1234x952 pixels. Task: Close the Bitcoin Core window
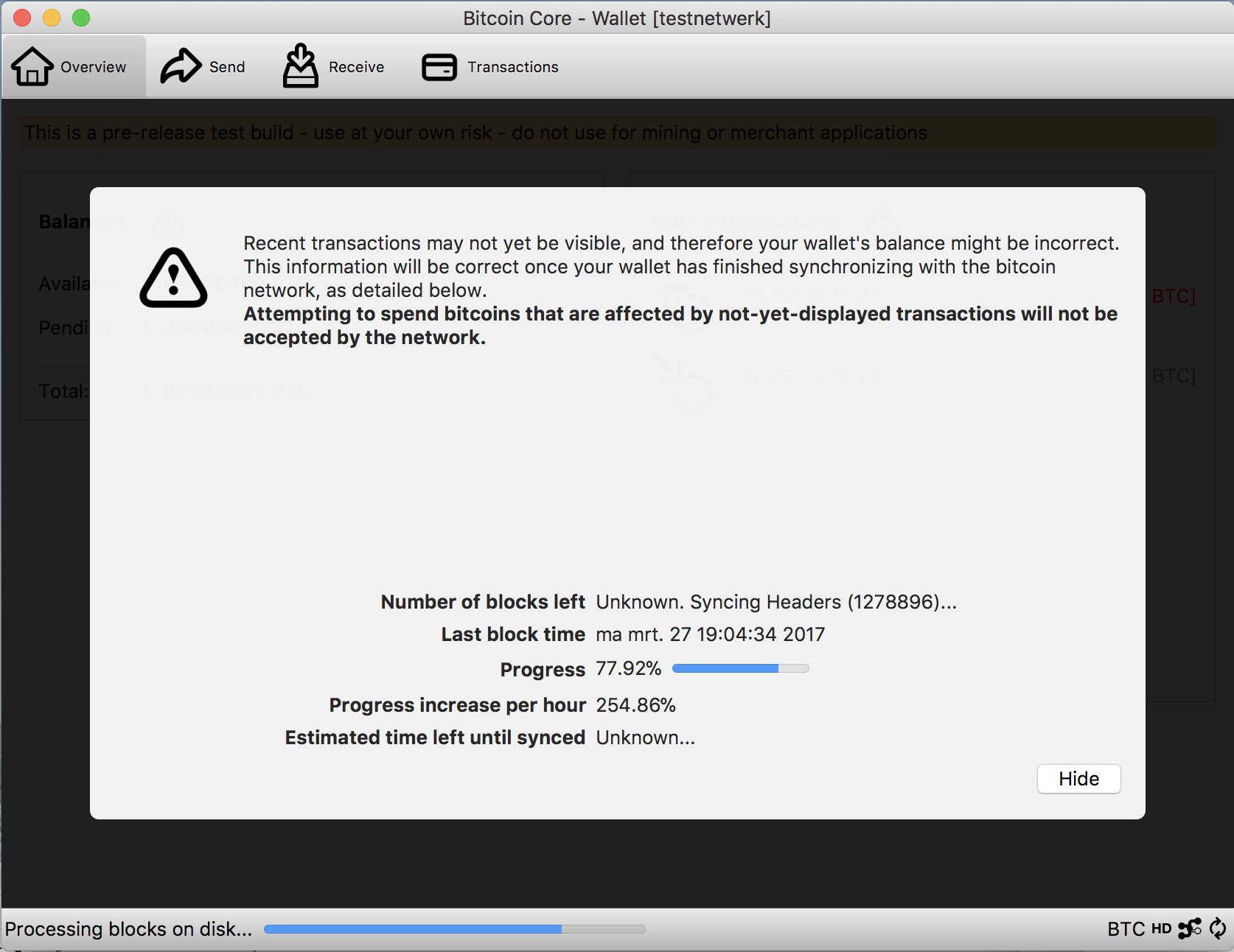22,18
